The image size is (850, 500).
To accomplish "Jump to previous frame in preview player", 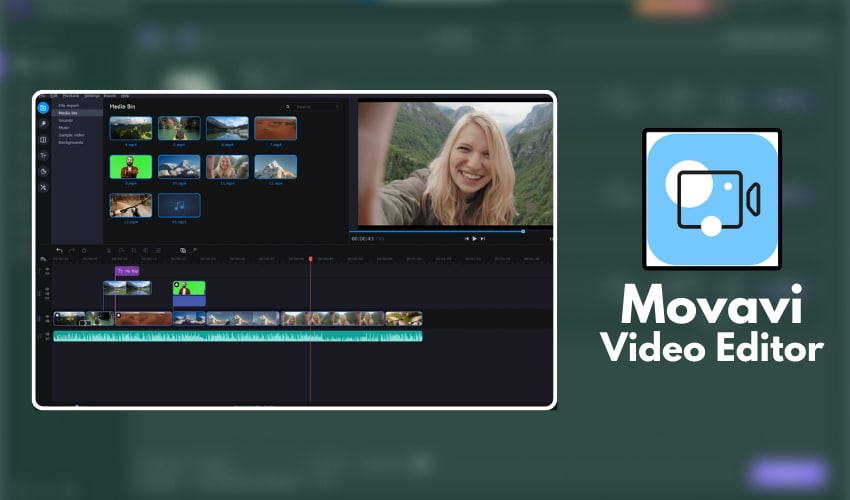I will pos(466,239).
